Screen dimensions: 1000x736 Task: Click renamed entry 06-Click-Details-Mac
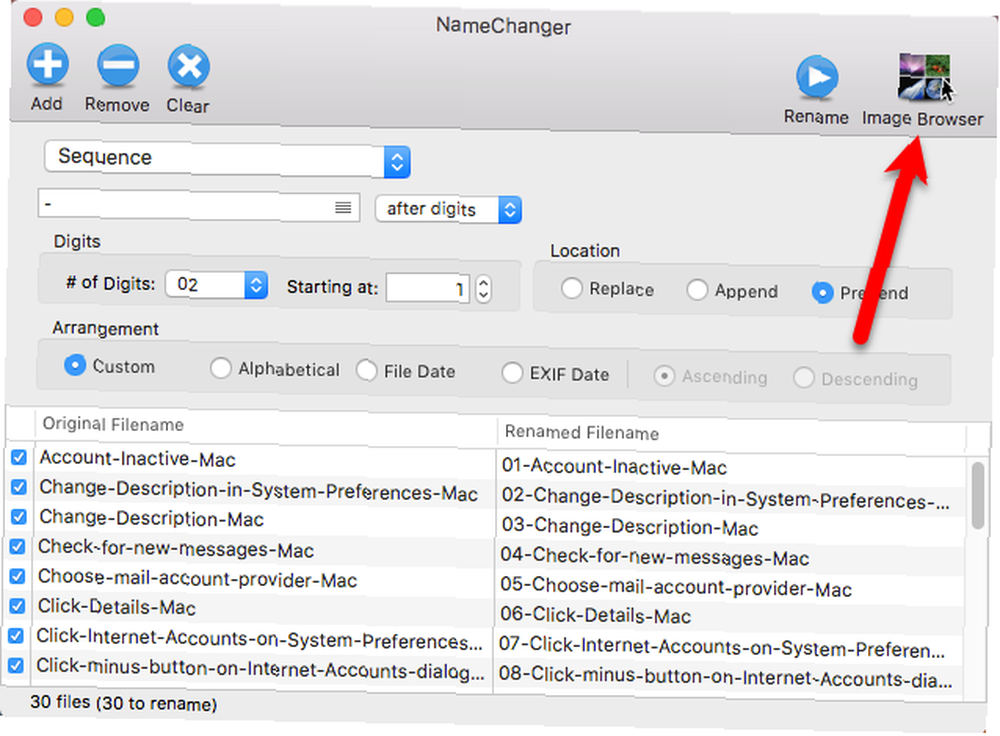596,615
